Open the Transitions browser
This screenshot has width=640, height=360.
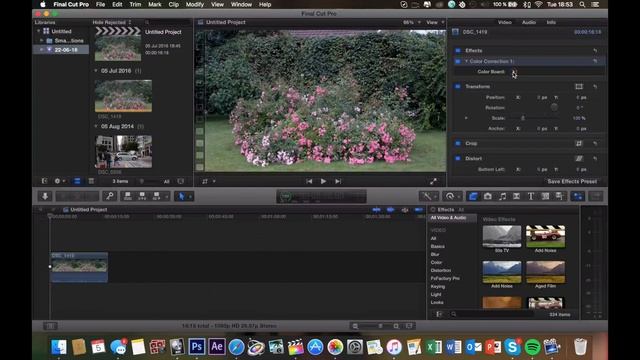point(516,196)
